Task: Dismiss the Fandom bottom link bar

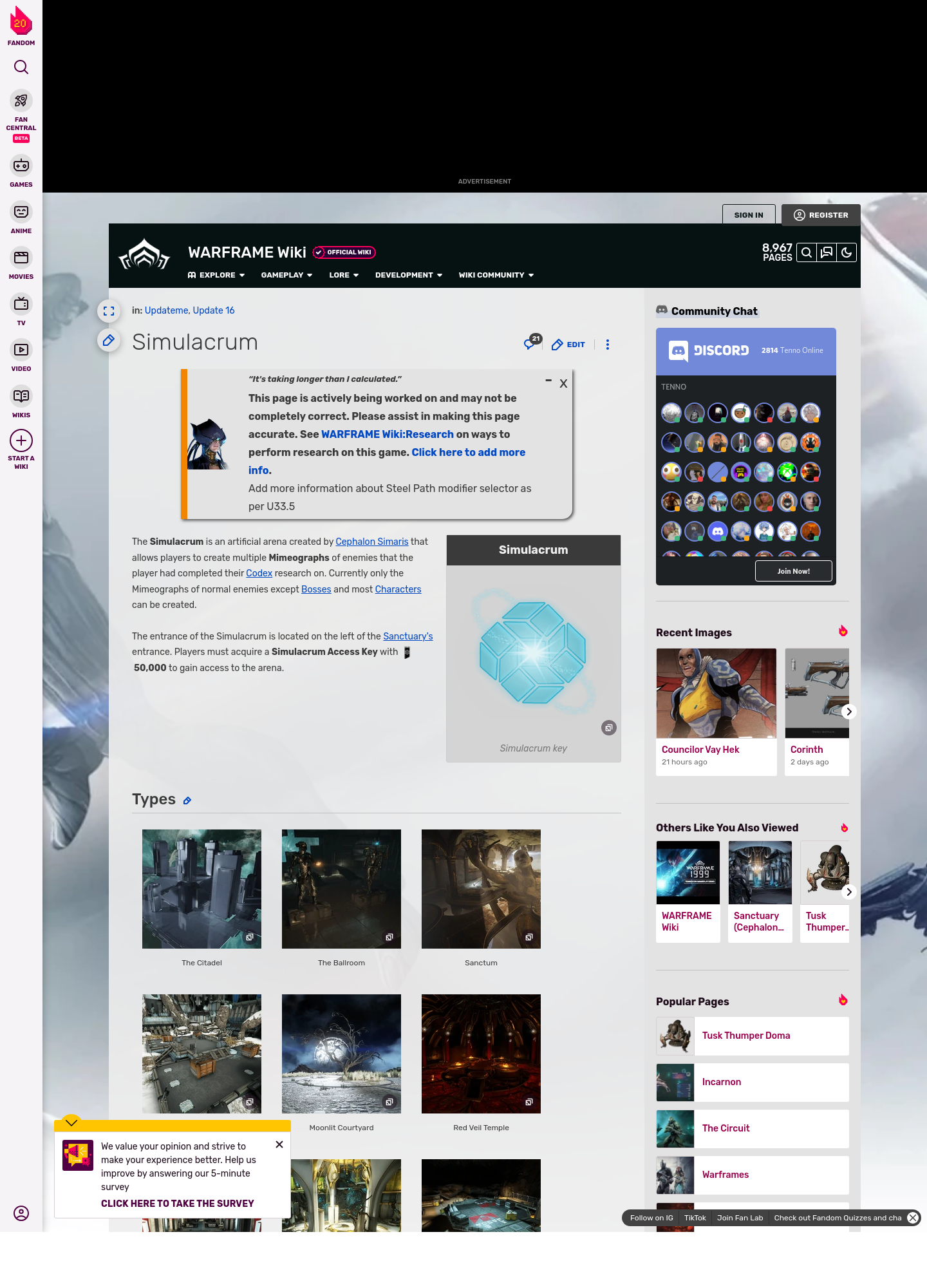Action: click(x=913, y=1218)
